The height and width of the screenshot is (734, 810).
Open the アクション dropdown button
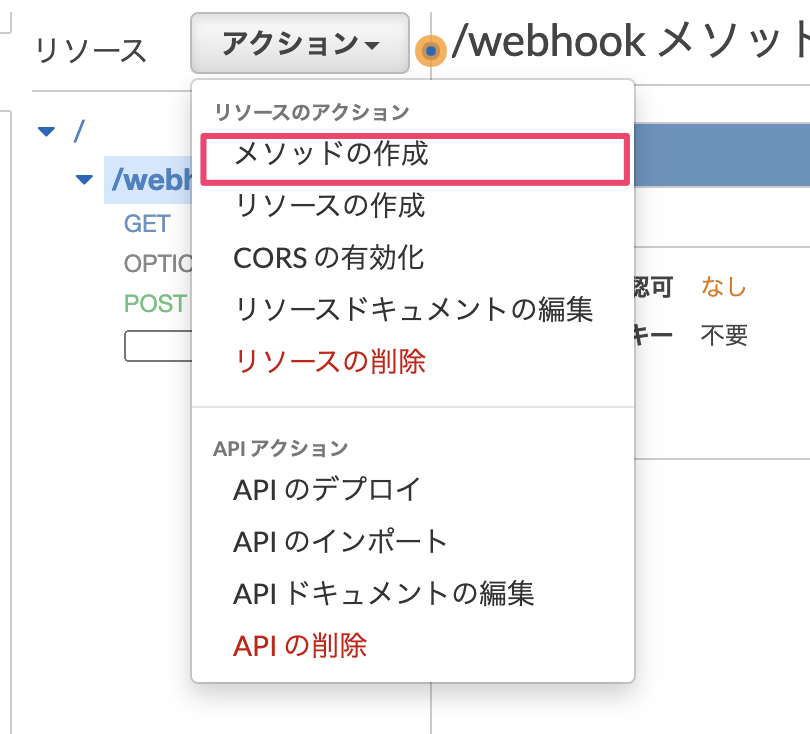(300, 43)
